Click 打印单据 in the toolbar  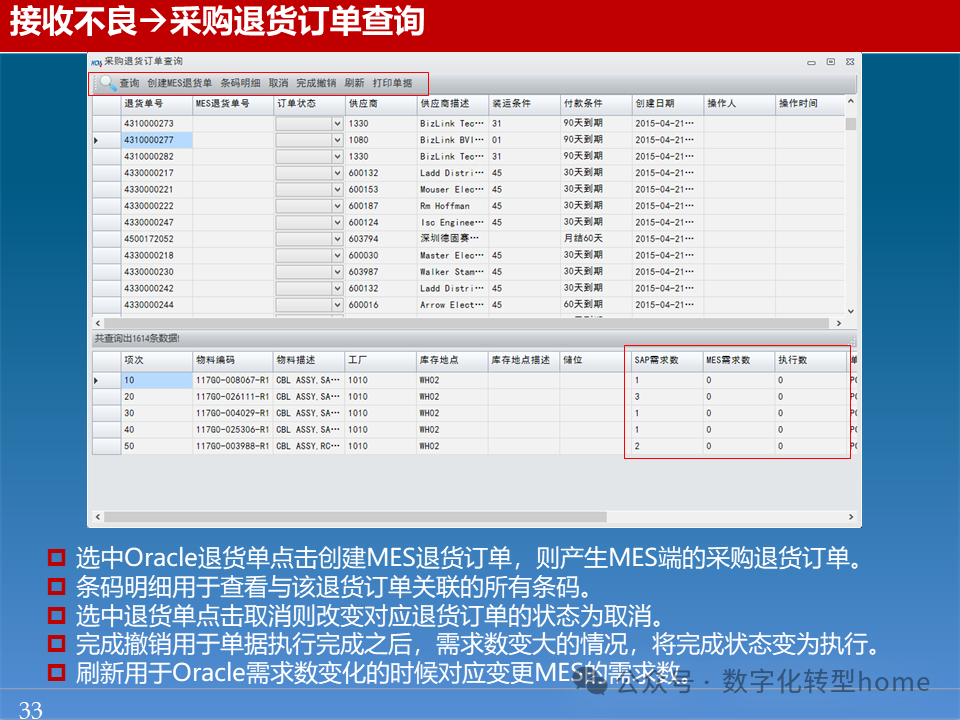(x=392, y=83)
